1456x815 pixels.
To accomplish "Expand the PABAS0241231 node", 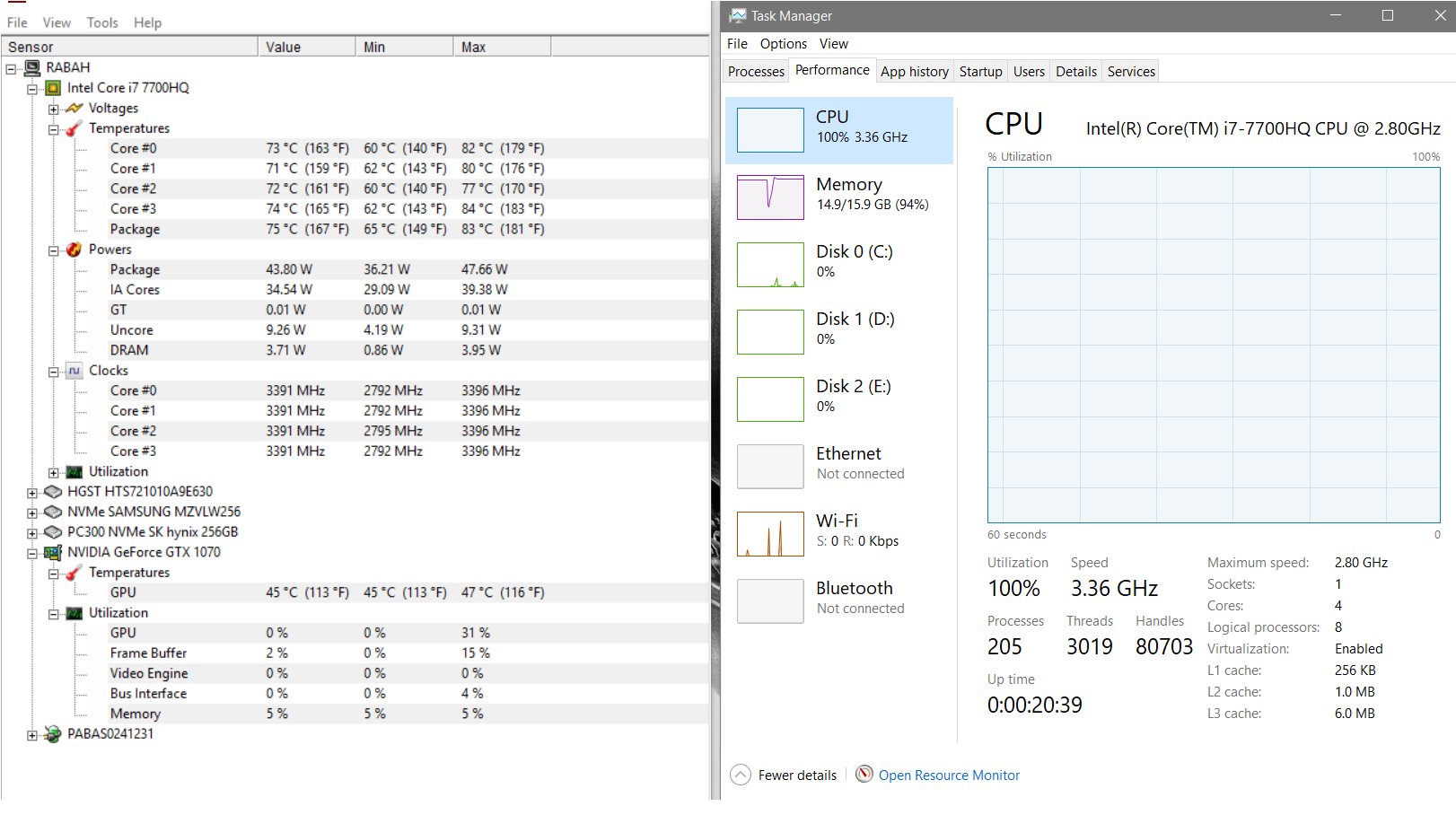I will [x=32, y=735].
